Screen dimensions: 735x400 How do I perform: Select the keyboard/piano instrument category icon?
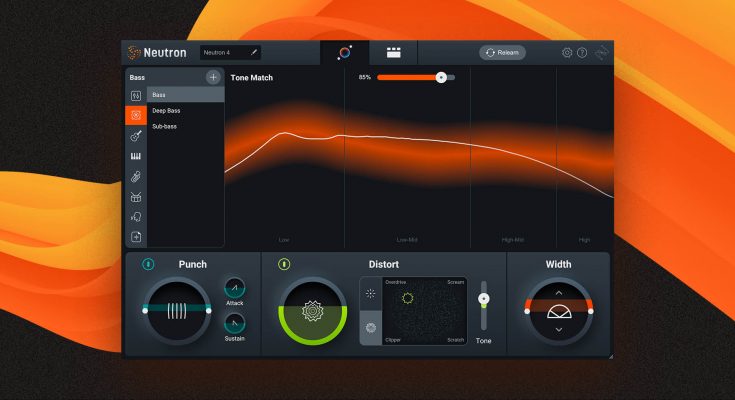click(x=136, y=157)
